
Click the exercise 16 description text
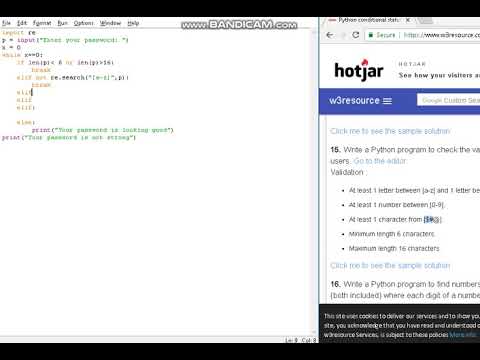405,290
